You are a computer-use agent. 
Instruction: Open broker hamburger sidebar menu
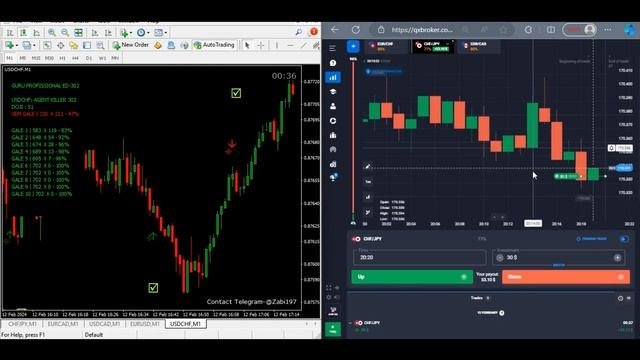pos(333,48)
